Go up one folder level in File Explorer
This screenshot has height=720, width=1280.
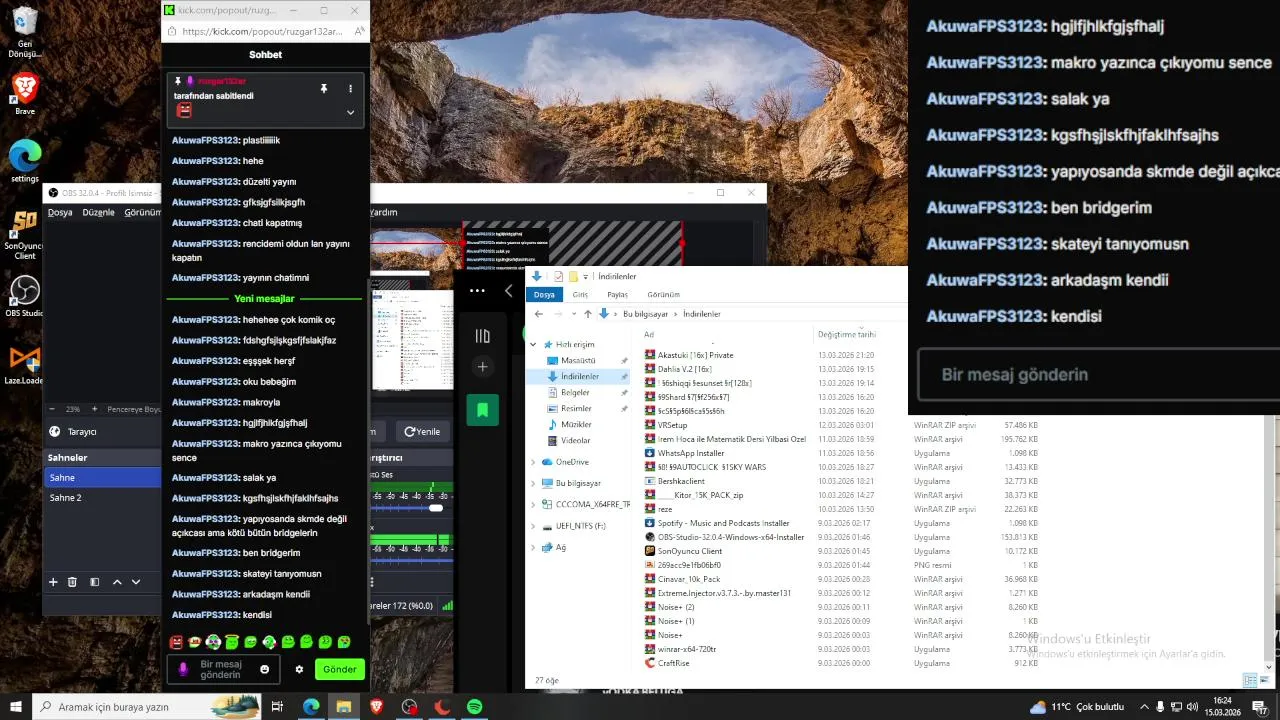click(x=588, y=314)
